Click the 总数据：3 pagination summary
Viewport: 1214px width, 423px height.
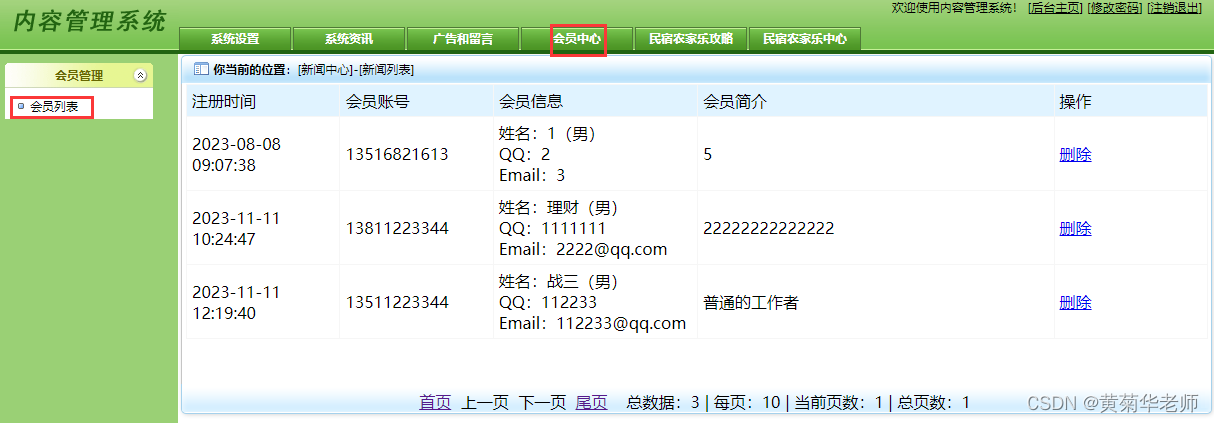663,402
